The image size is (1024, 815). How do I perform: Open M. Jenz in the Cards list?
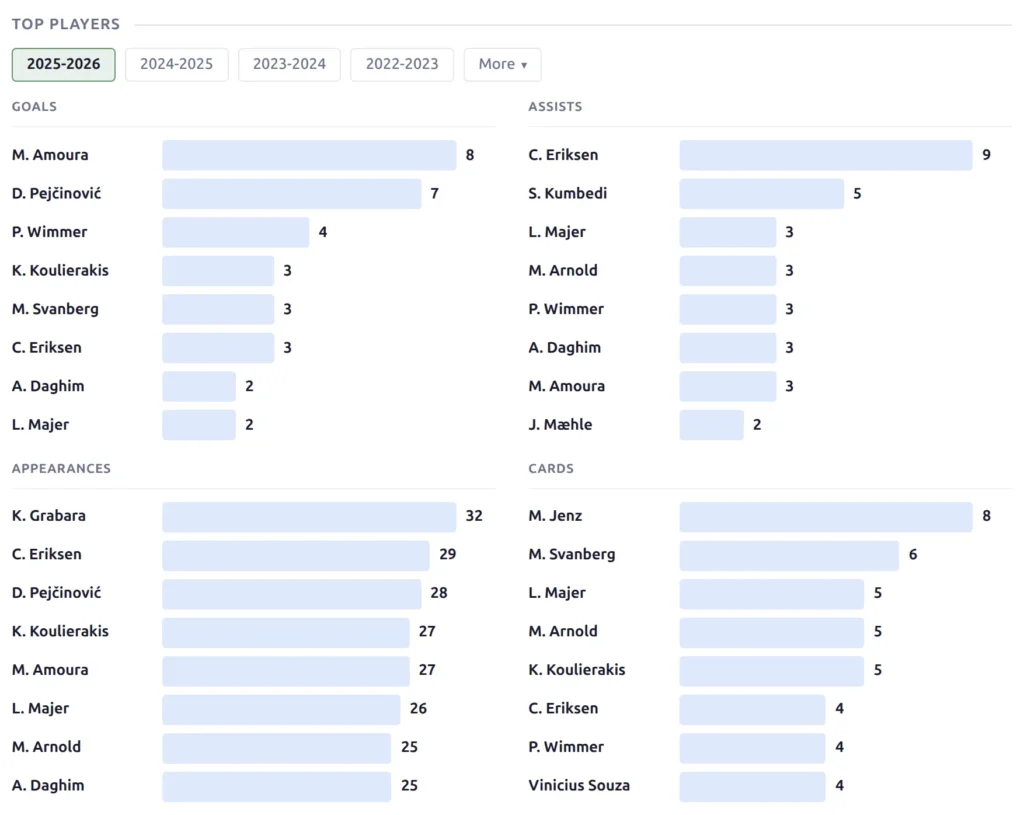pos(555,515)
